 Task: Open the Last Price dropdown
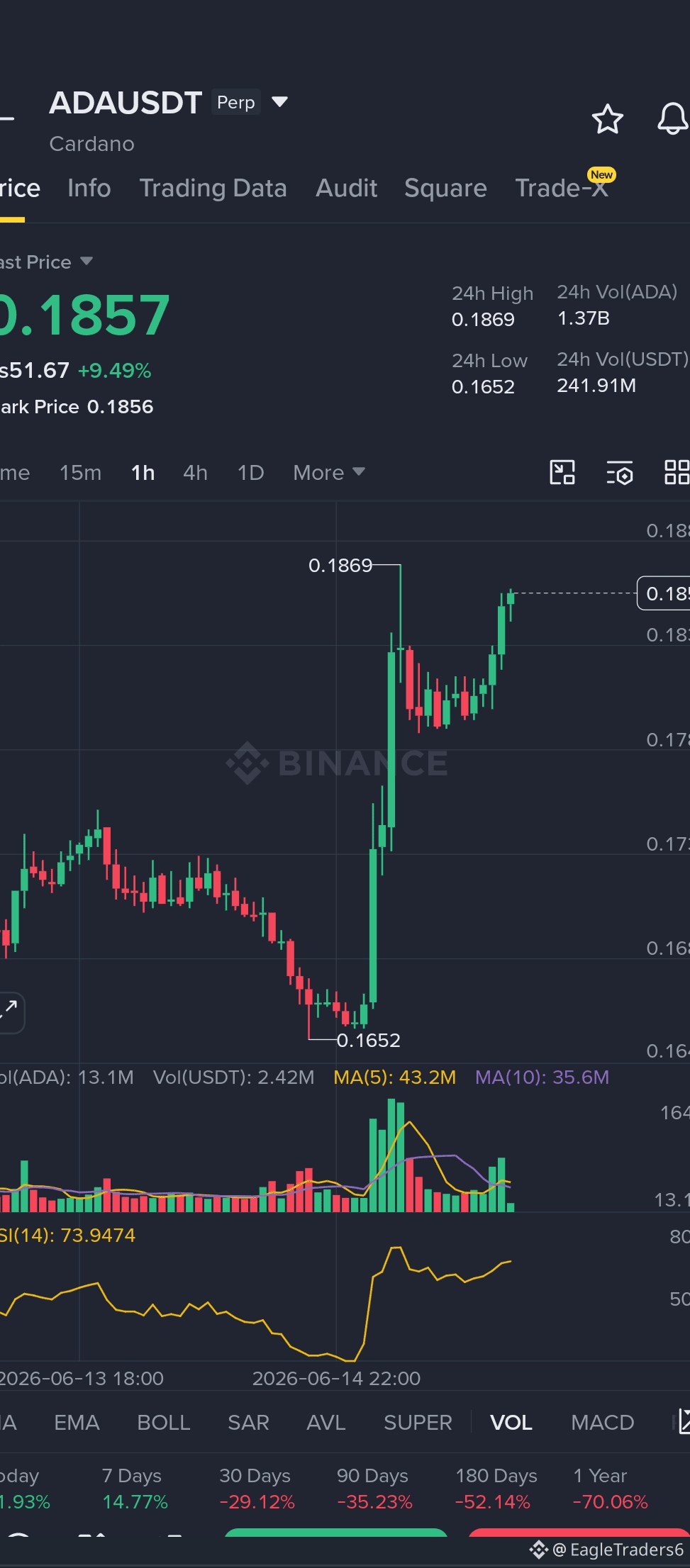click(47, 262)
